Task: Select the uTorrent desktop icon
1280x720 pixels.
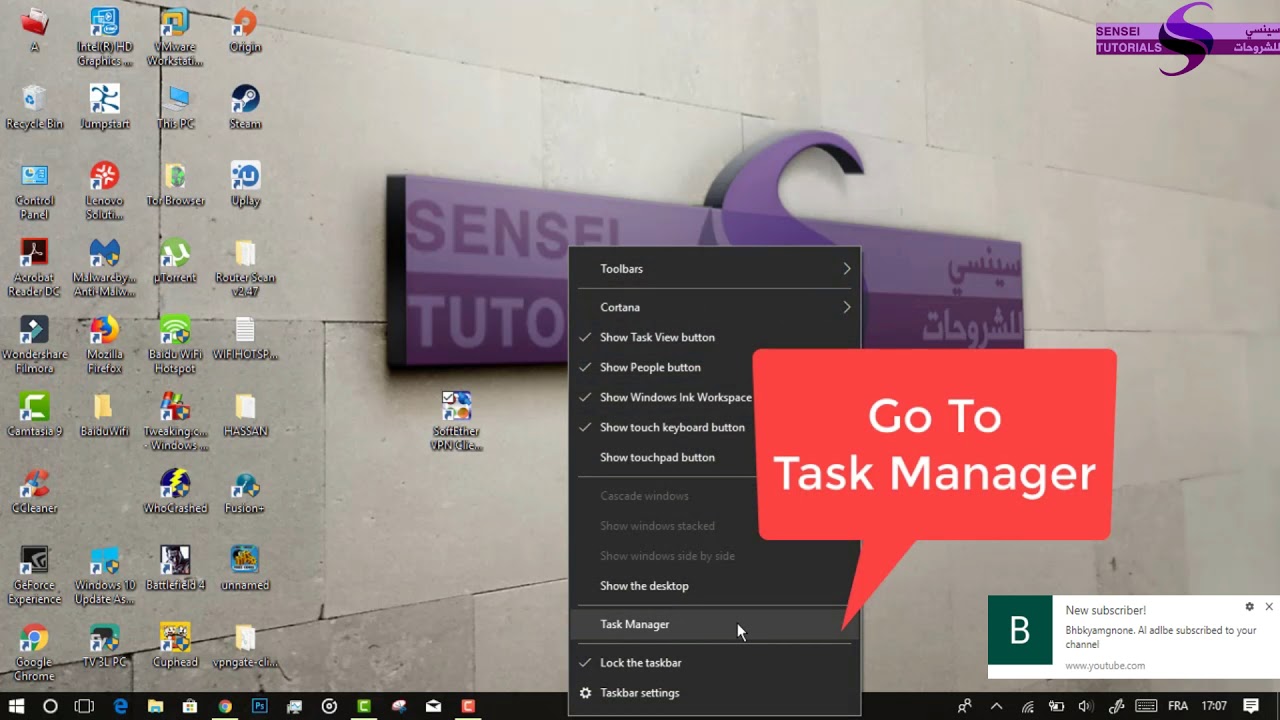Action: pos(175,261)
